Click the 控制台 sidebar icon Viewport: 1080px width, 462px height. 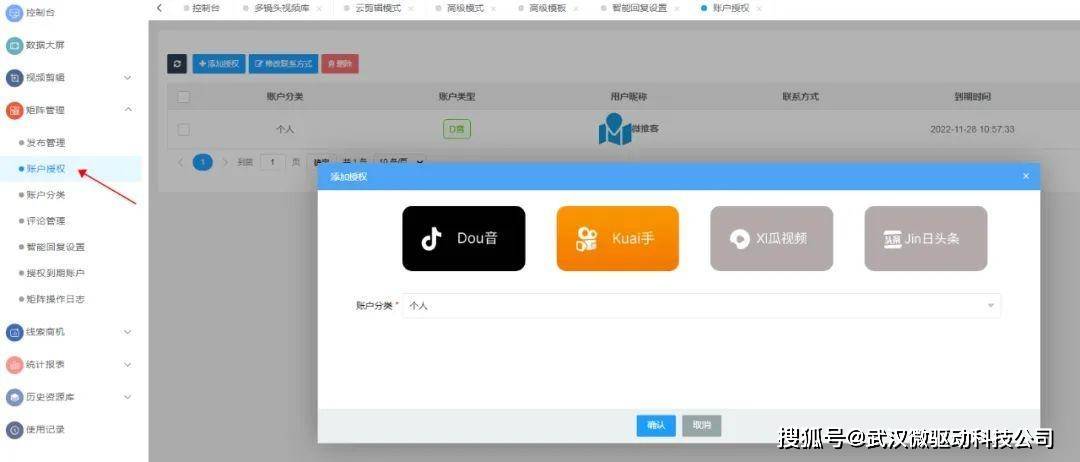[x=14, y=12]
